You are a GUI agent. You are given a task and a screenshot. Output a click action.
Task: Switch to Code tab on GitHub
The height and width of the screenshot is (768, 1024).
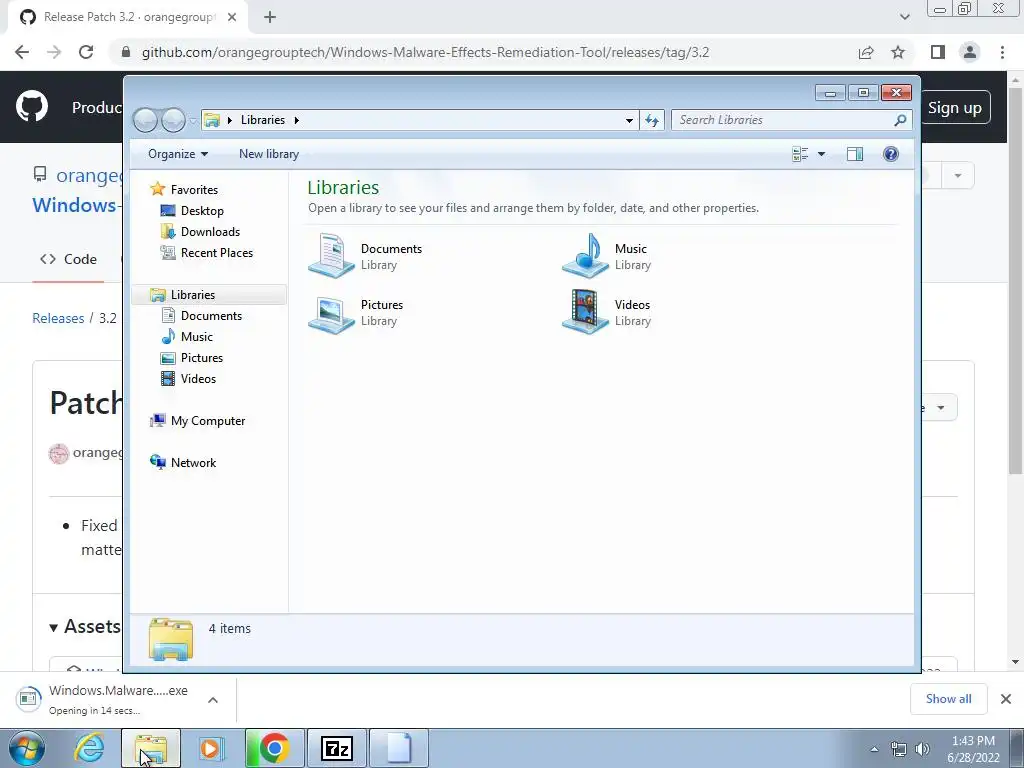pos(69,259)
